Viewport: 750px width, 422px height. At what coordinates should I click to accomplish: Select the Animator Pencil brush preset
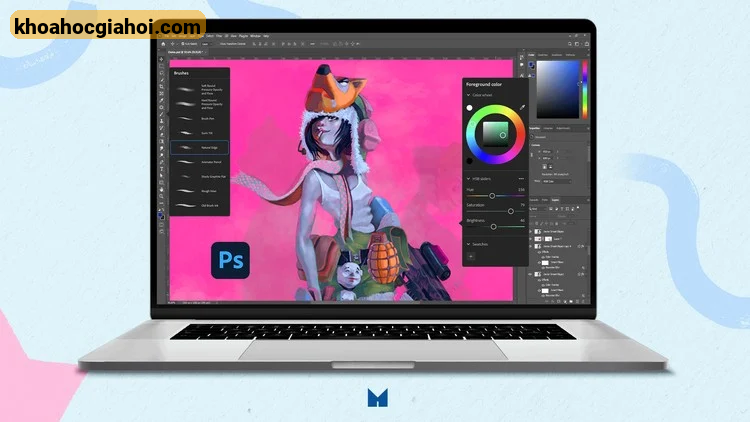pyautogui.click(x=199, y=162)
